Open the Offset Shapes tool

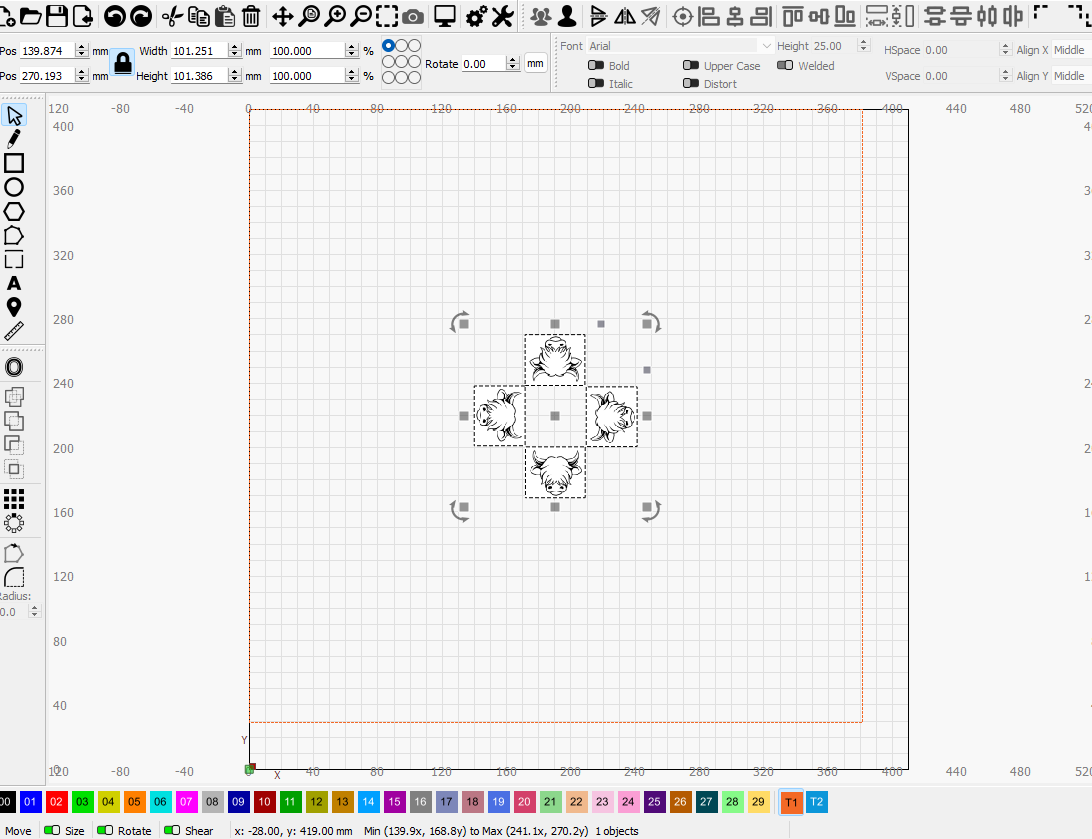(x=14, y=367)
